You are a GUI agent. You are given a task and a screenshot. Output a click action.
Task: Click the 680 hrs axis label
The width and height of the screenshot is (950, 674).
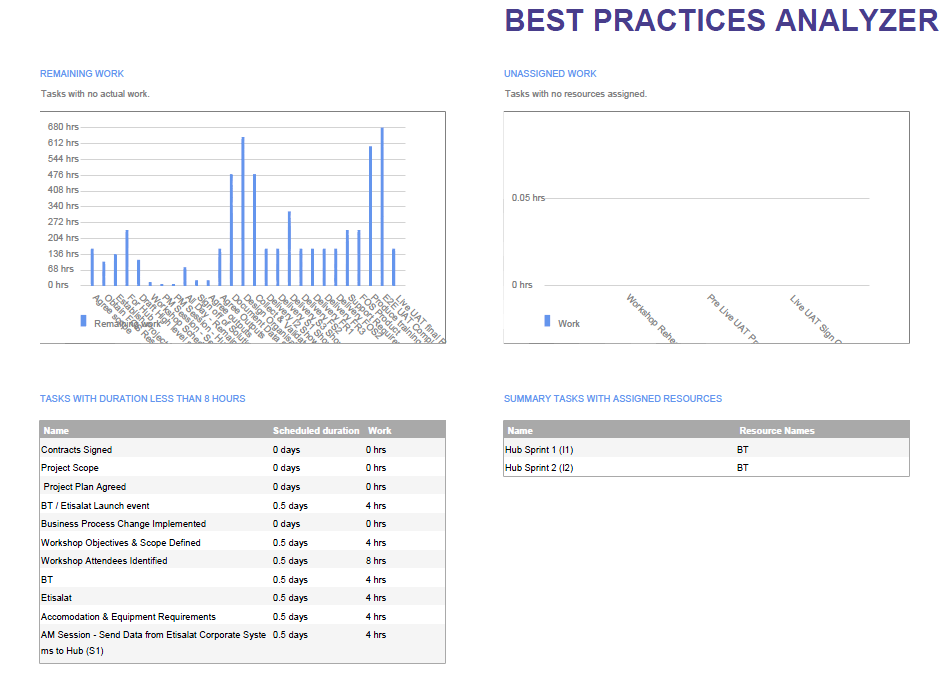63,127
